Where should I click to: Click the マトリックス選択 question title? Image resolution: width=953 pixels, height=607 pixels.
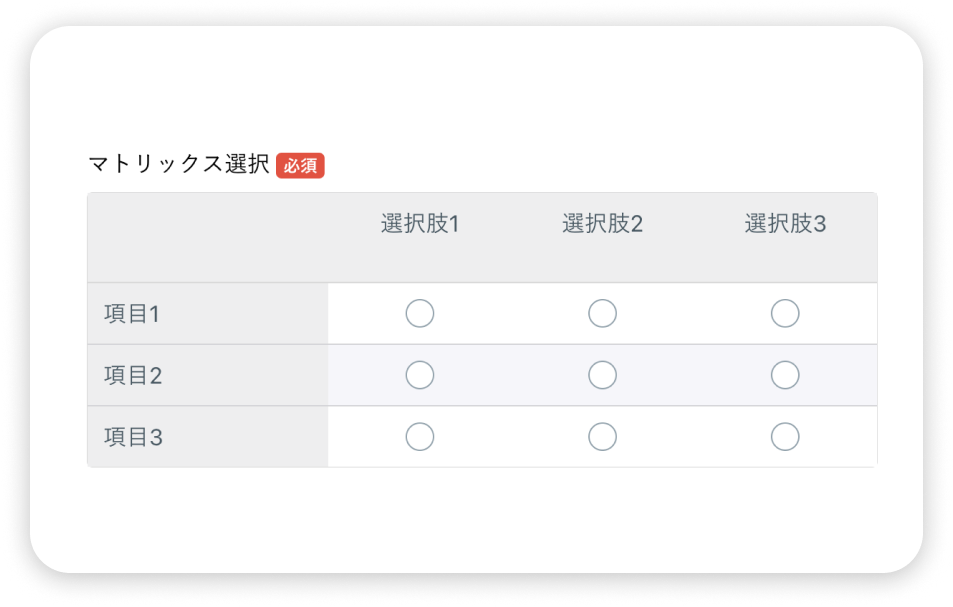pos(179,164)
